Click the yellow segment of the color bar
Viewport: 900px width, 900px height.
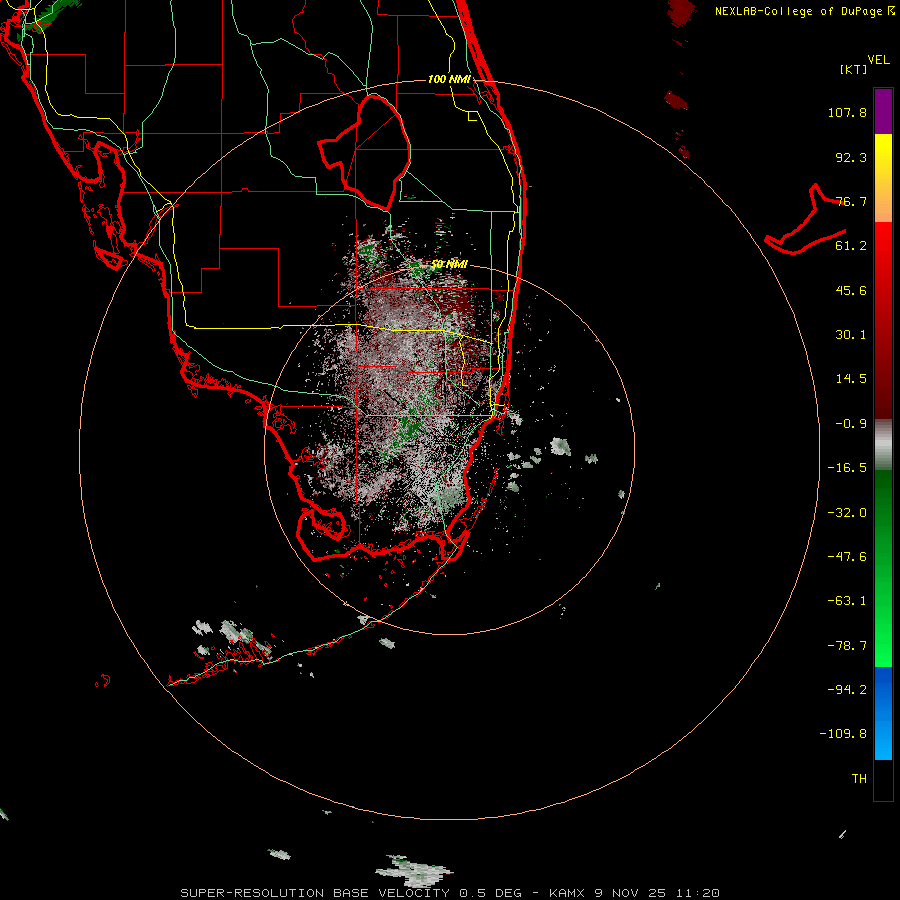click(x=883, y=156)
